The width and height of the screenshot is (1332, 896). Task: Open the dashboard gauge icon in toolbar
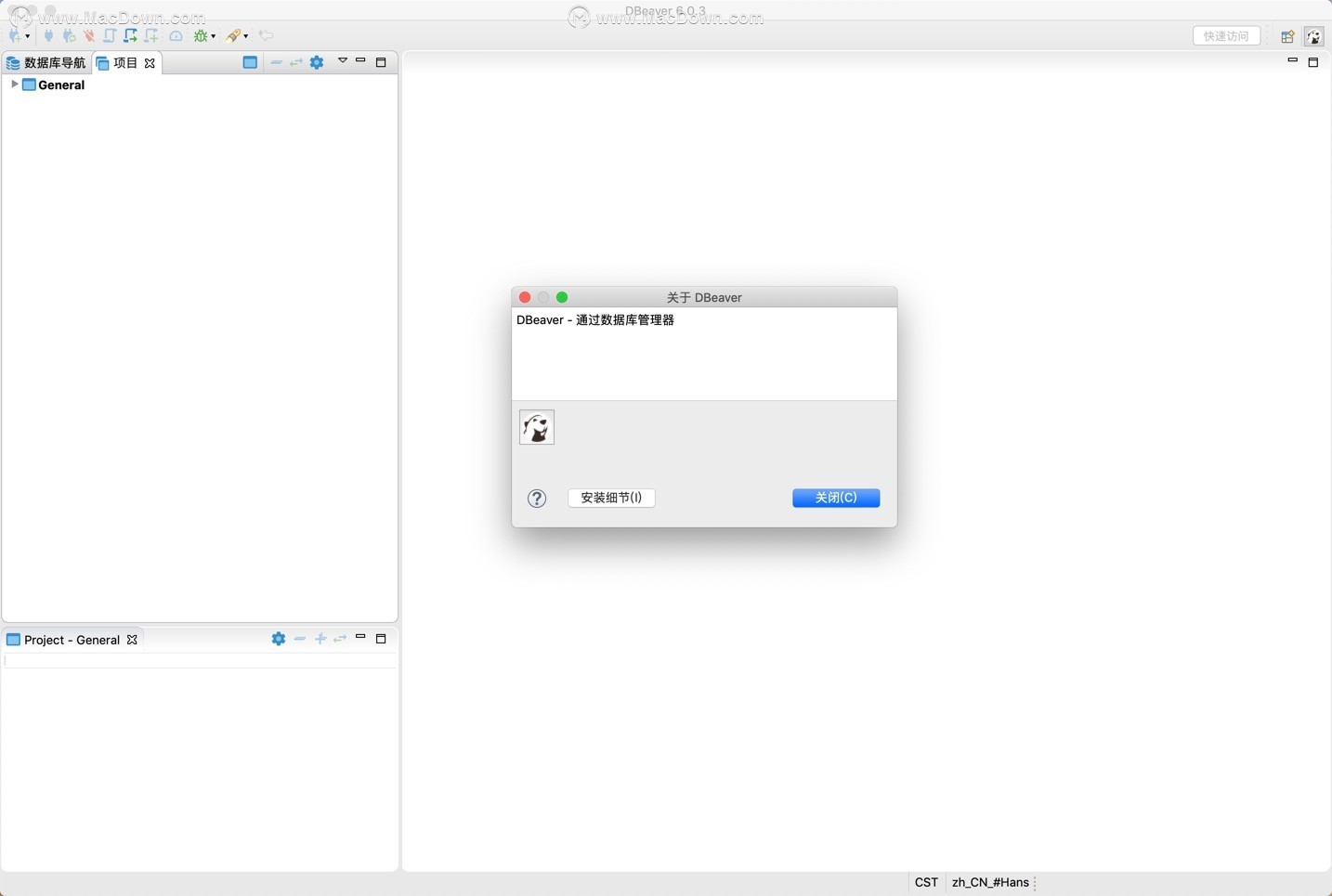(176, 36)
